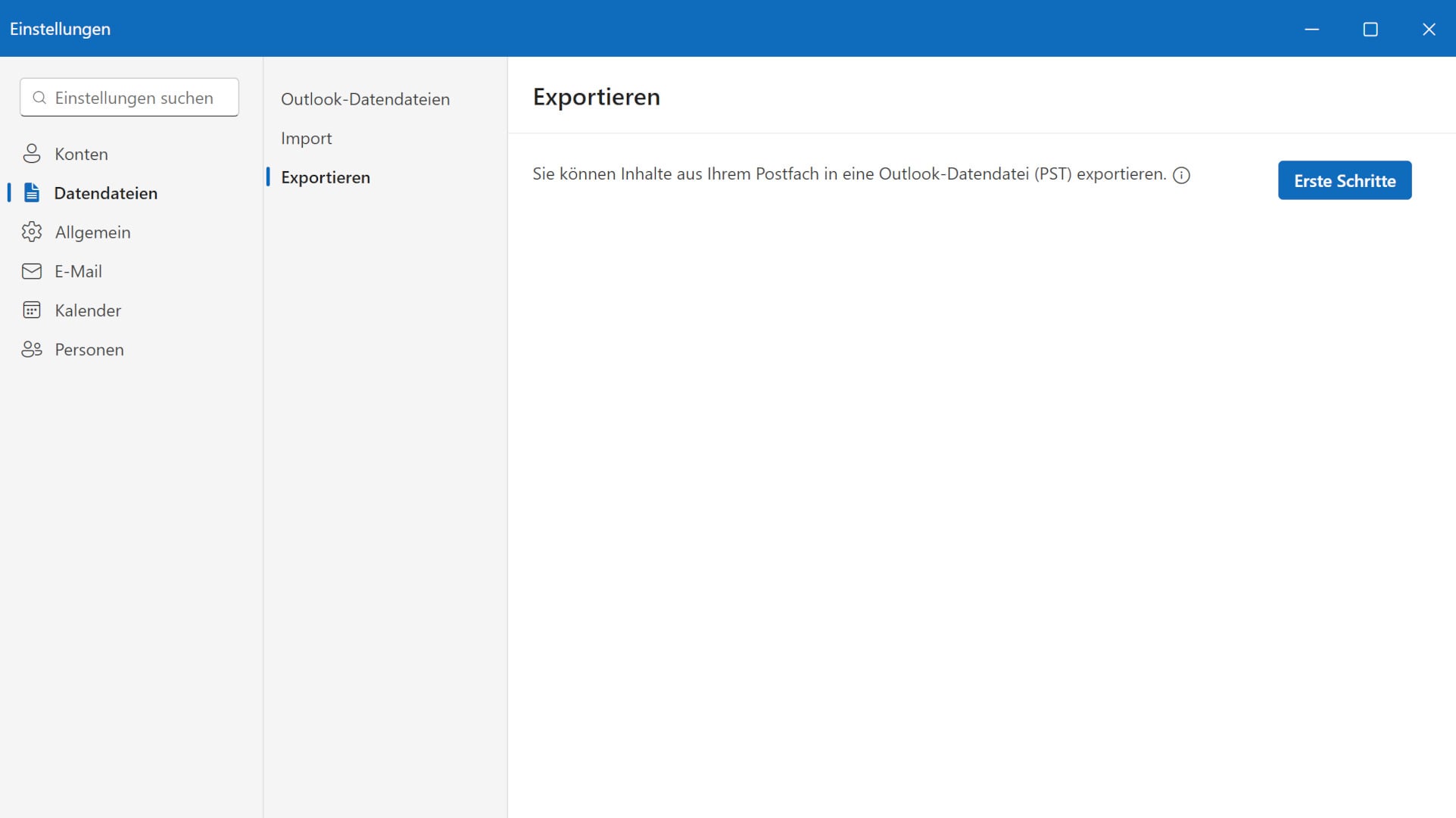Viewport: 1456px width, 818px height.
Task: Click the Einstellungen window title
Action: (60, 29)
